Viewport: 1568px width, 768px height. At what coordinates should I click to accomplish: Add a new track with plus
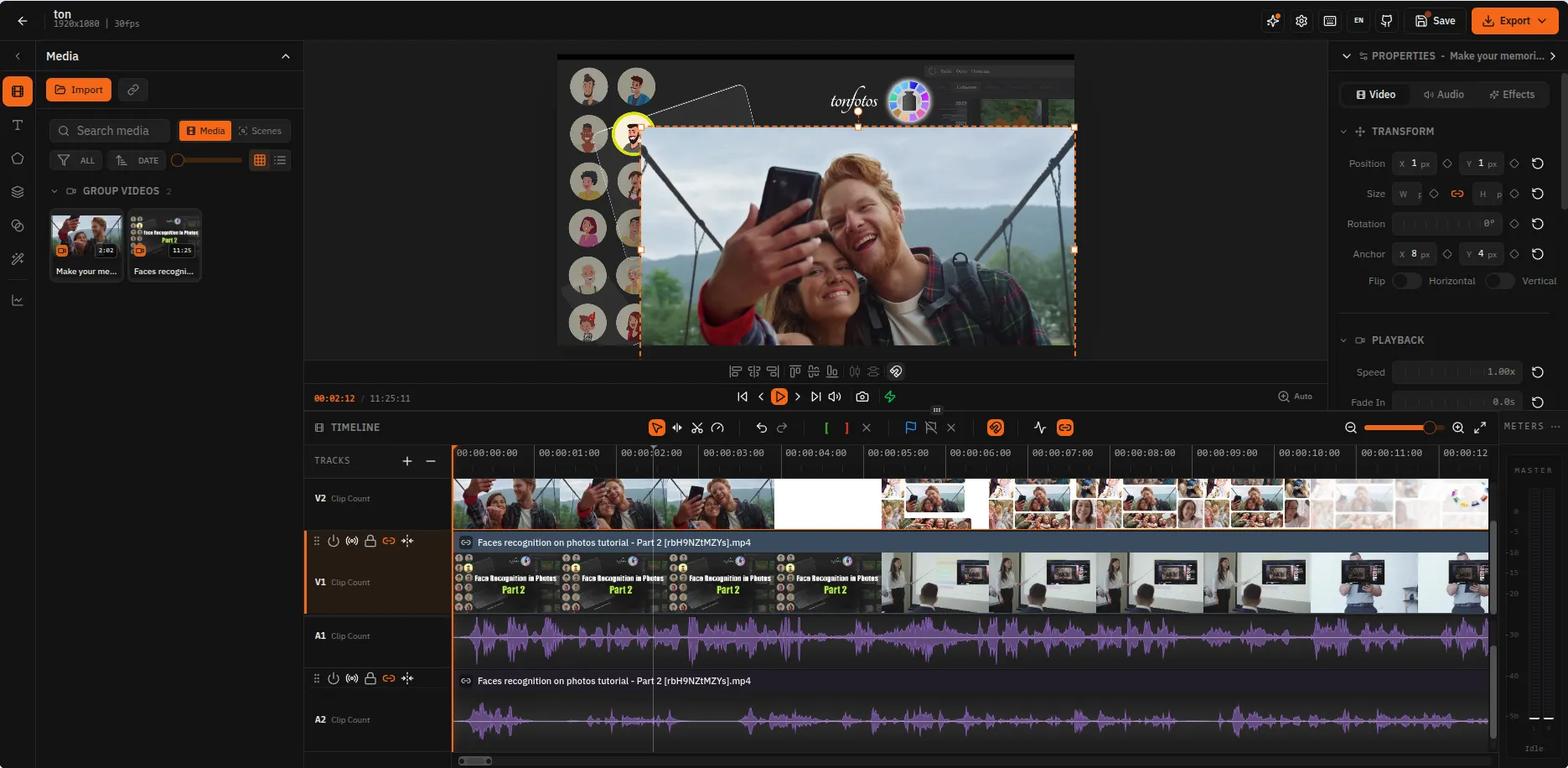[x=407, y=461]
